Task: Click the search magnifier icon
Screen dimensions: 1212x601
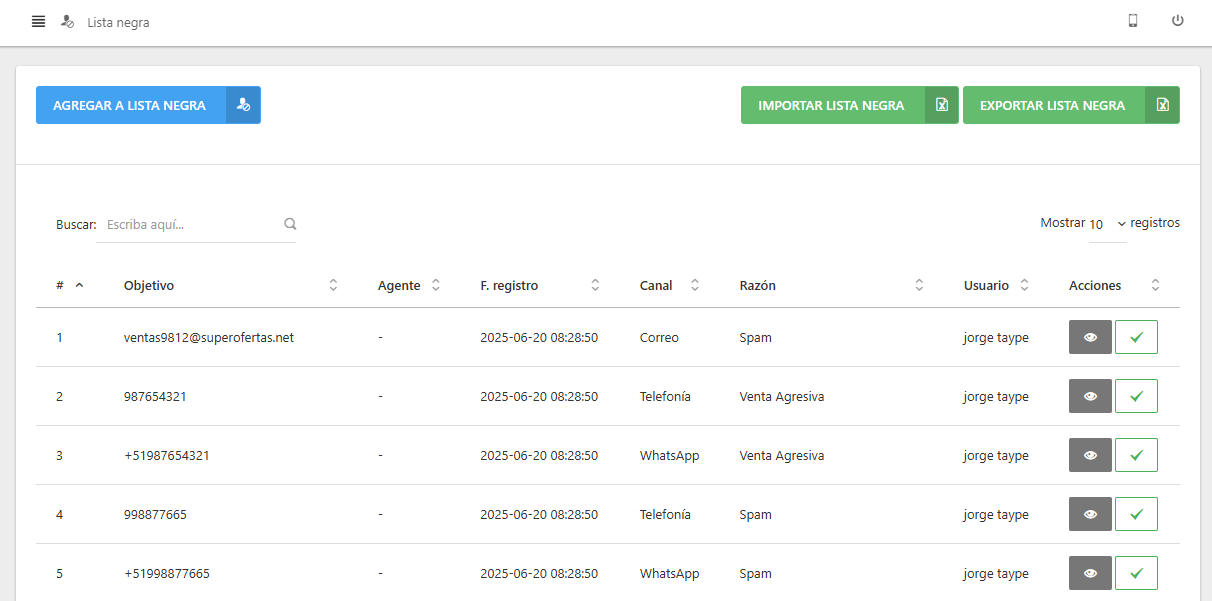Action: [290, 224]
